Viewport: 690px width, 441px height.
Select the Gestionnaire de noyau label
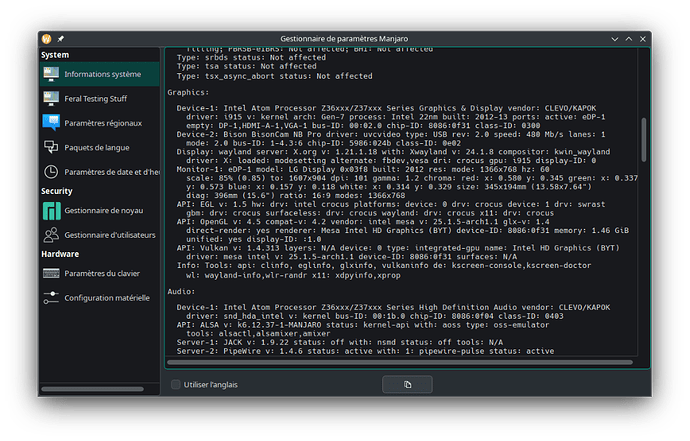tap(104, 210)
